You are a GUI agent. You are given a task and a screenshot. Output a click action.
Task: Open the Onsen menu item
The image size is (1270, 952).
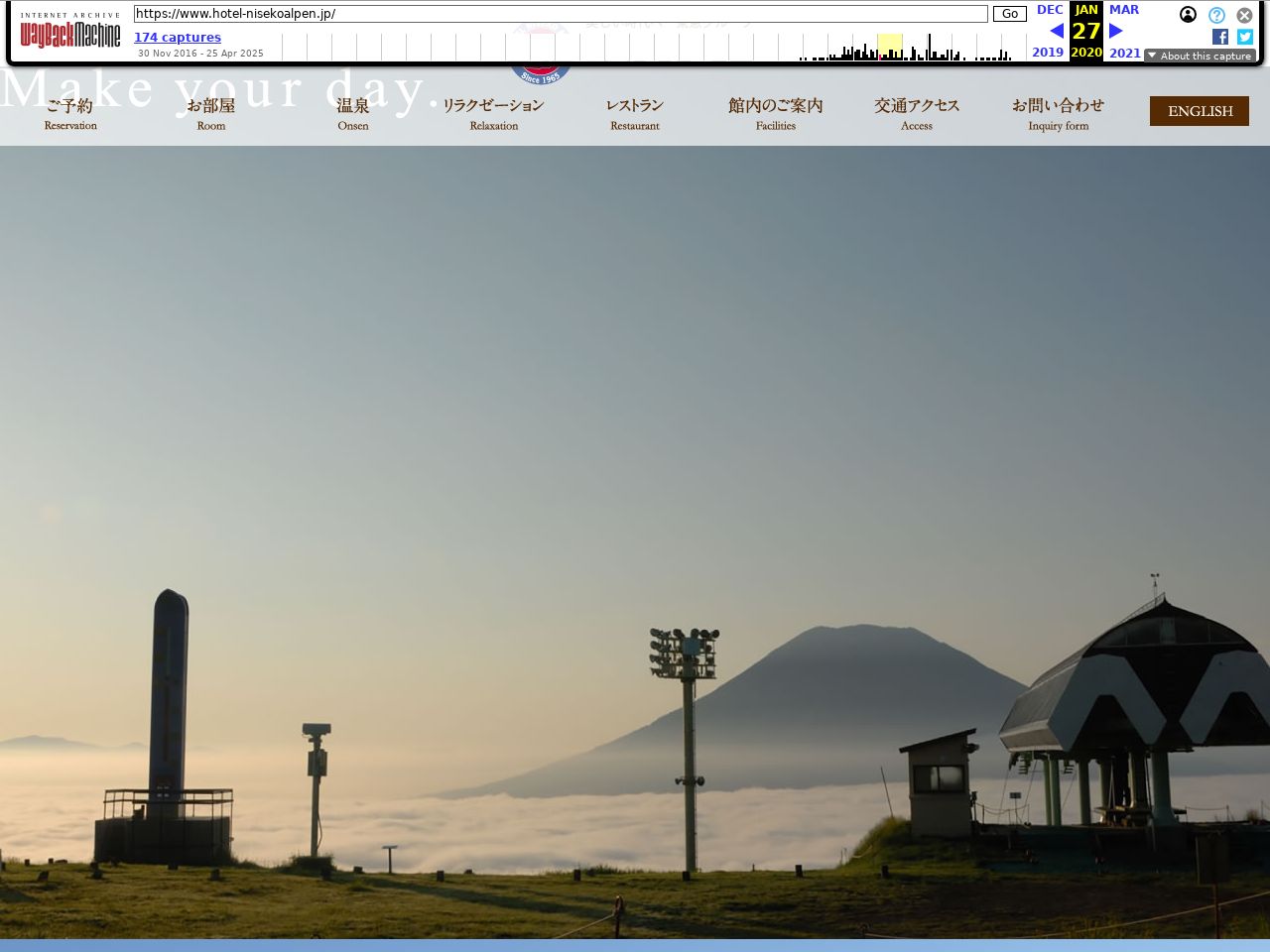[x=352, y=113]
